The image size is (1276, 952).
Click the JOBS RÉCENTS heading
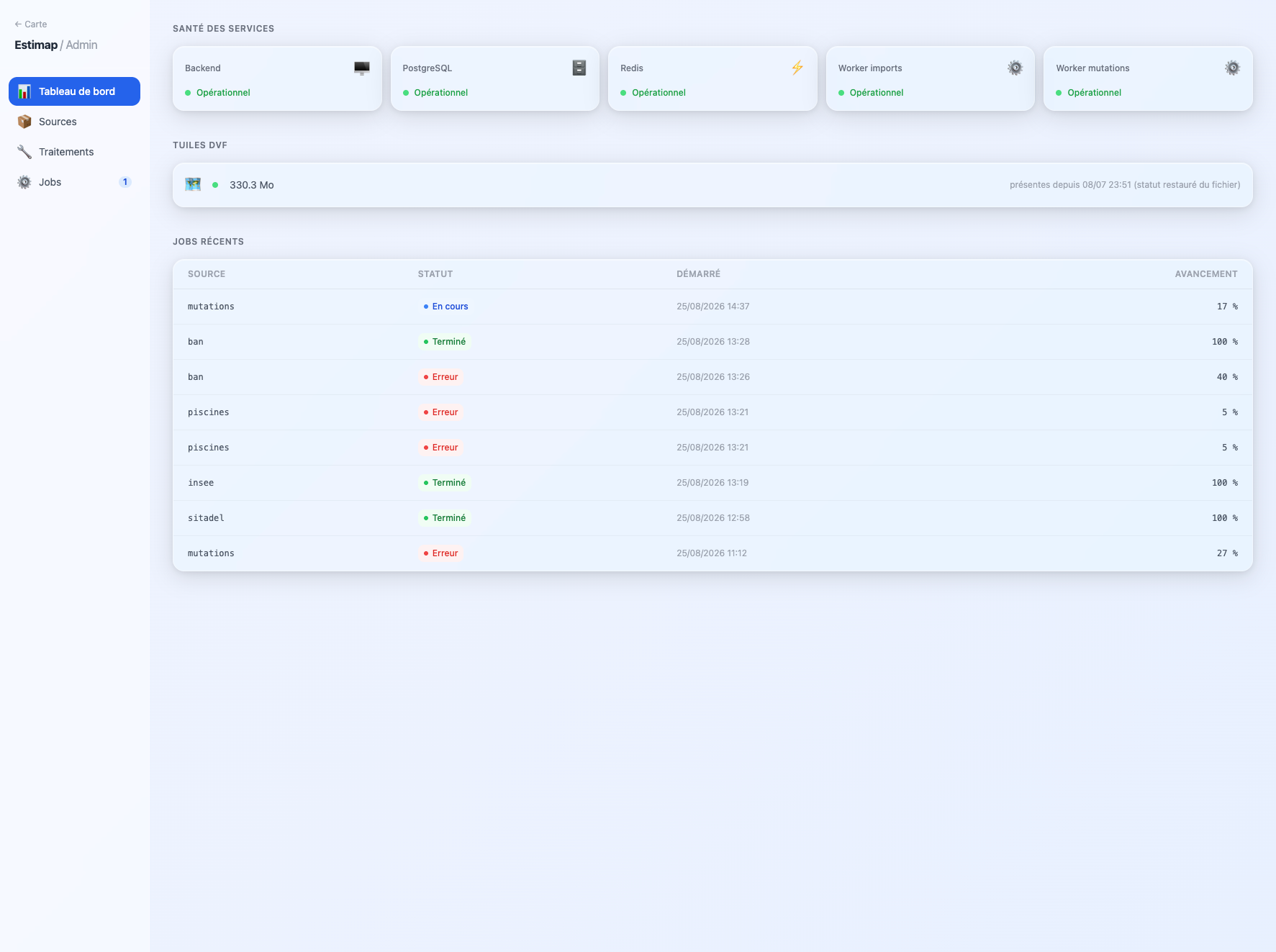[208, 242]
